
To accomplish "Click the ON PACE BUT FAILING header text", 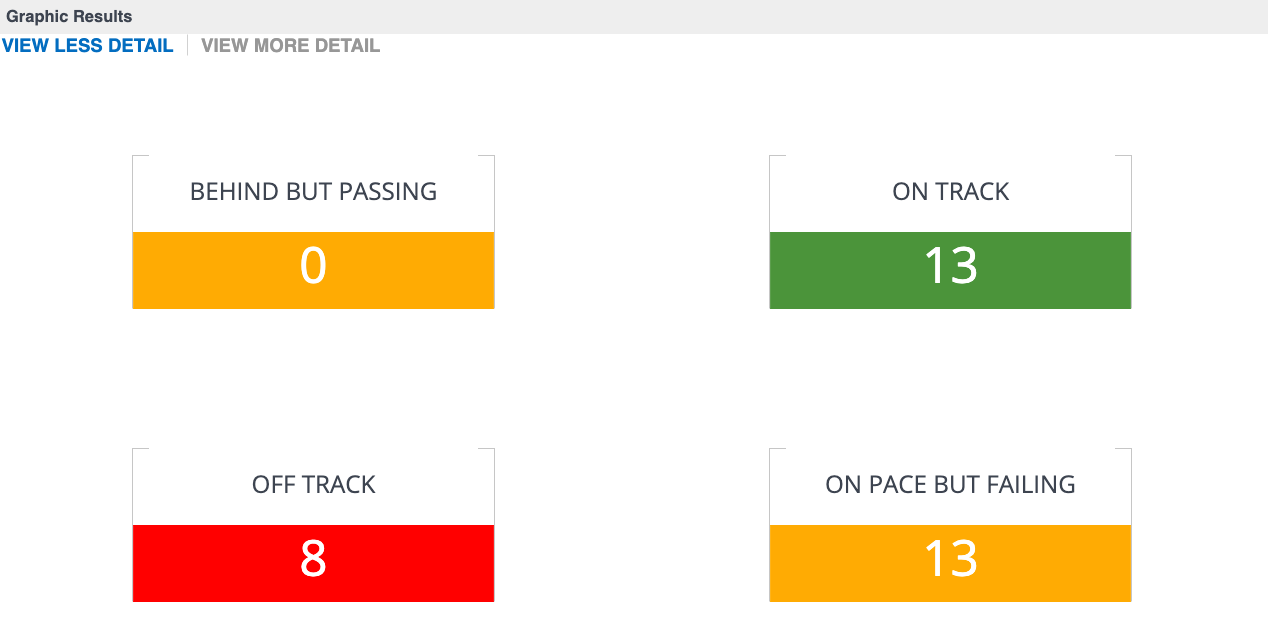I will point(950,484).
